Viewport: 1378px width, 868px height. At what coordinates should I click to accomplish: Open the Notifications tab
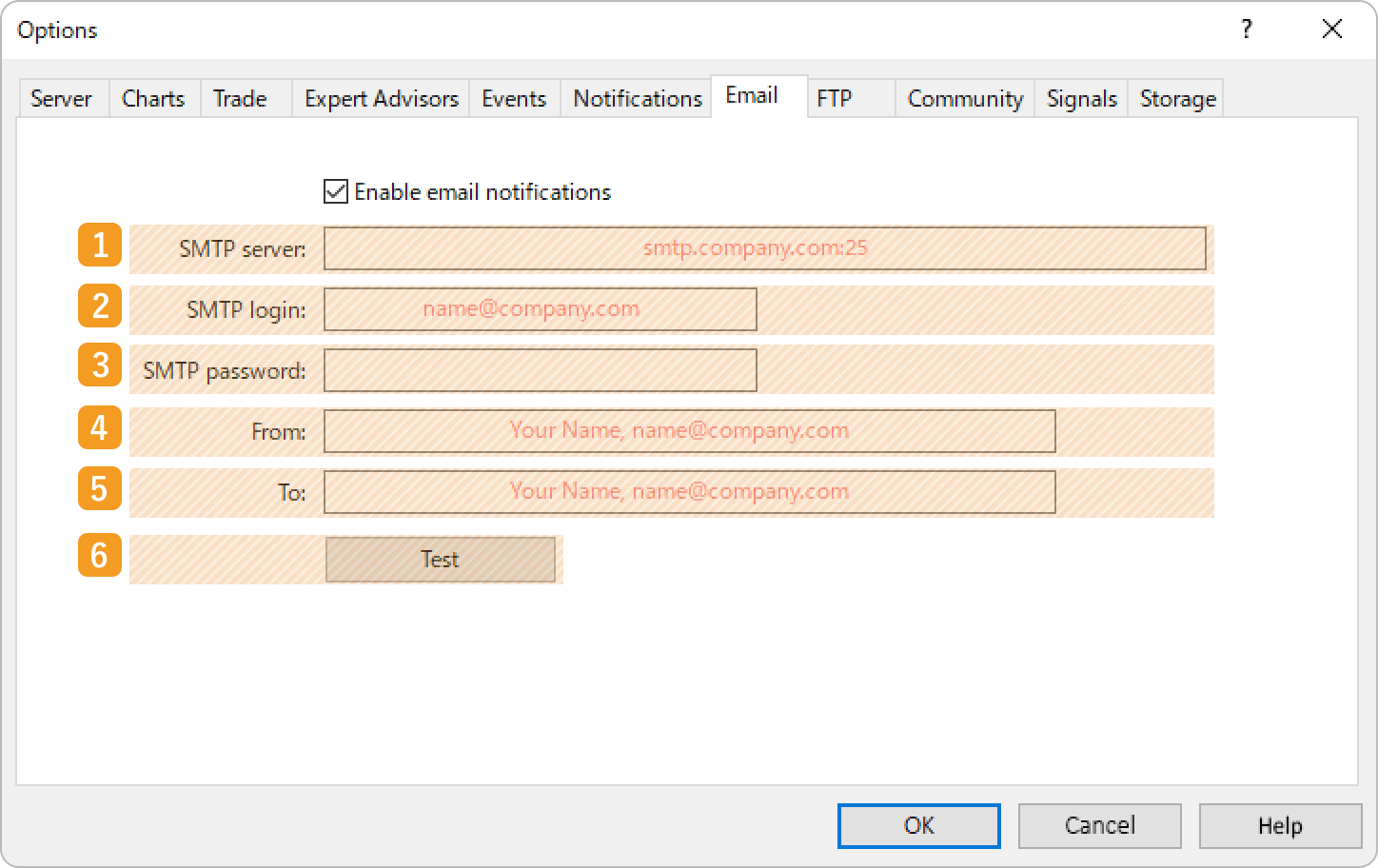point(636,98)
